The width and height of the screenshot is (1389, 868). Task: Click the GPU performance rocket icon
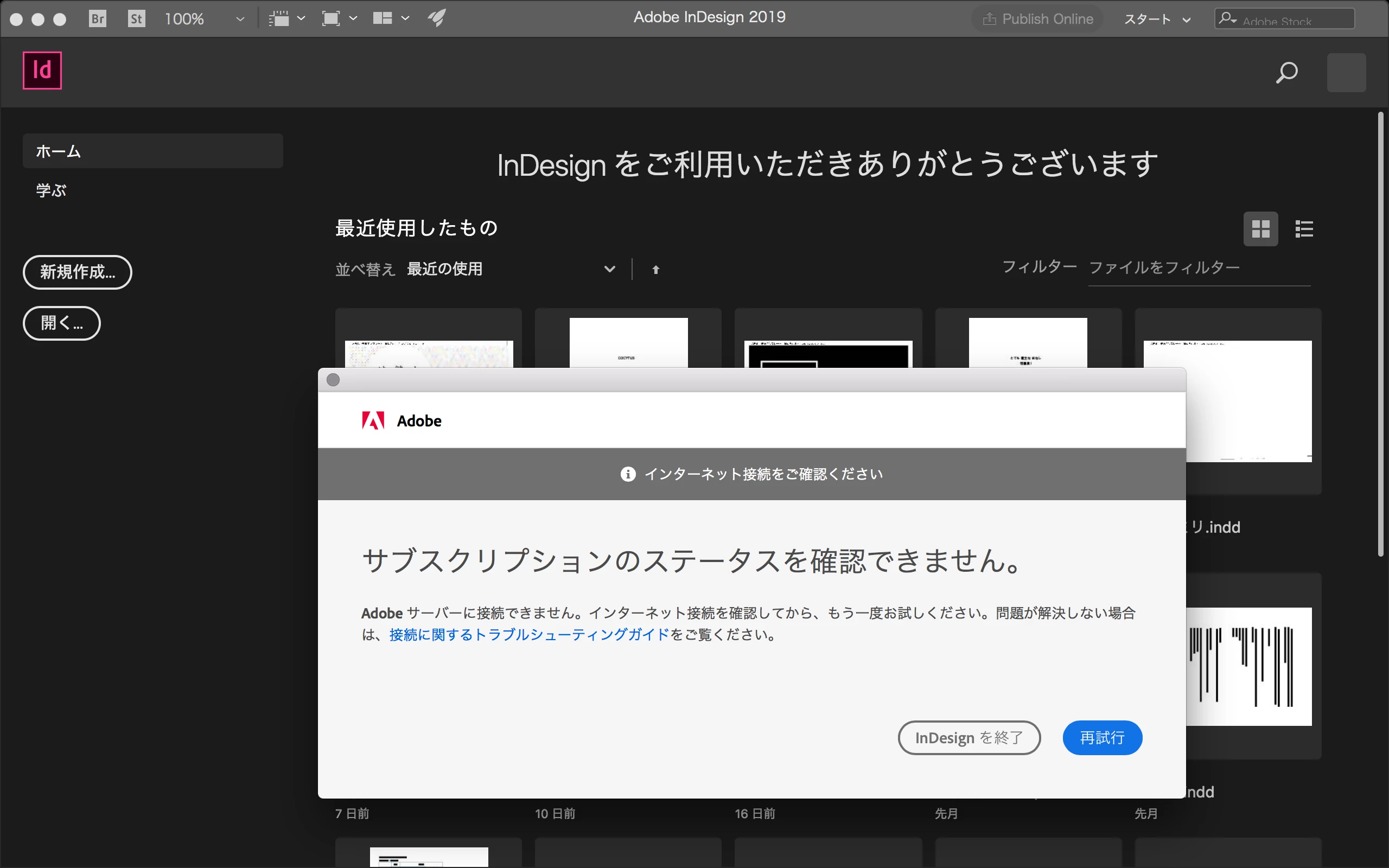(x=436, y=18)
